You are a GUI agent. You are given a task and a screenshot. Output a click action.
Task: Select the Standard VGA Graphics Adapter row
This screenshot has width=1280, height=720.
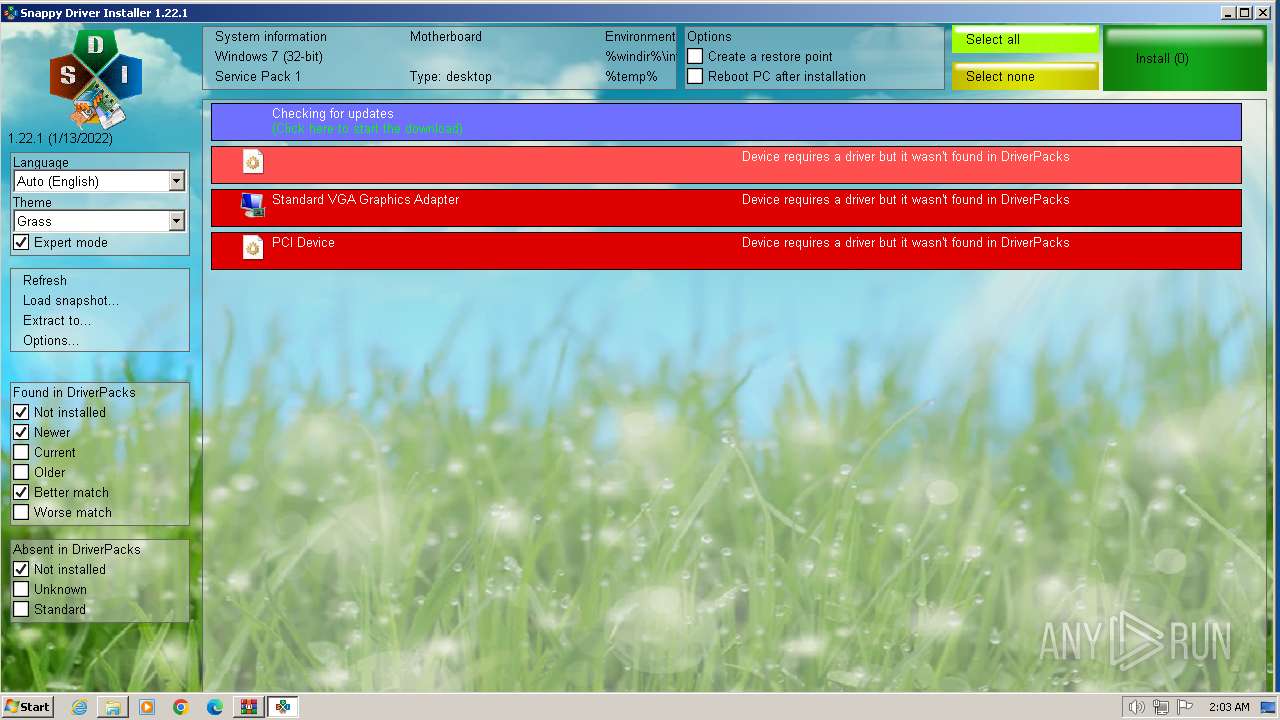point(726,208)
